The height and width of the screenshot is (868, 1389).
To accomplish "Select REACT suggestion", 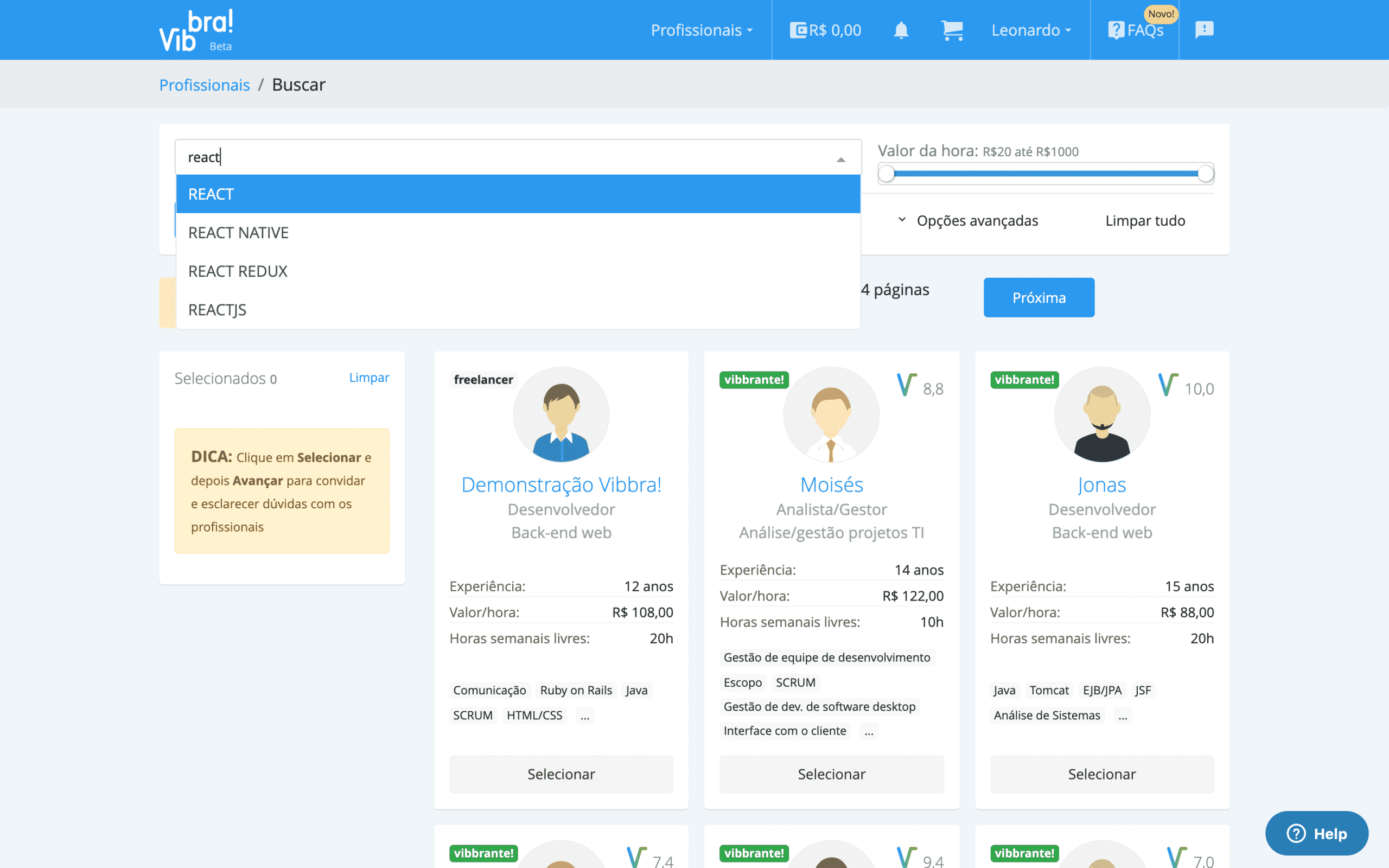I will pyautogui.click(x=518, y=194).
